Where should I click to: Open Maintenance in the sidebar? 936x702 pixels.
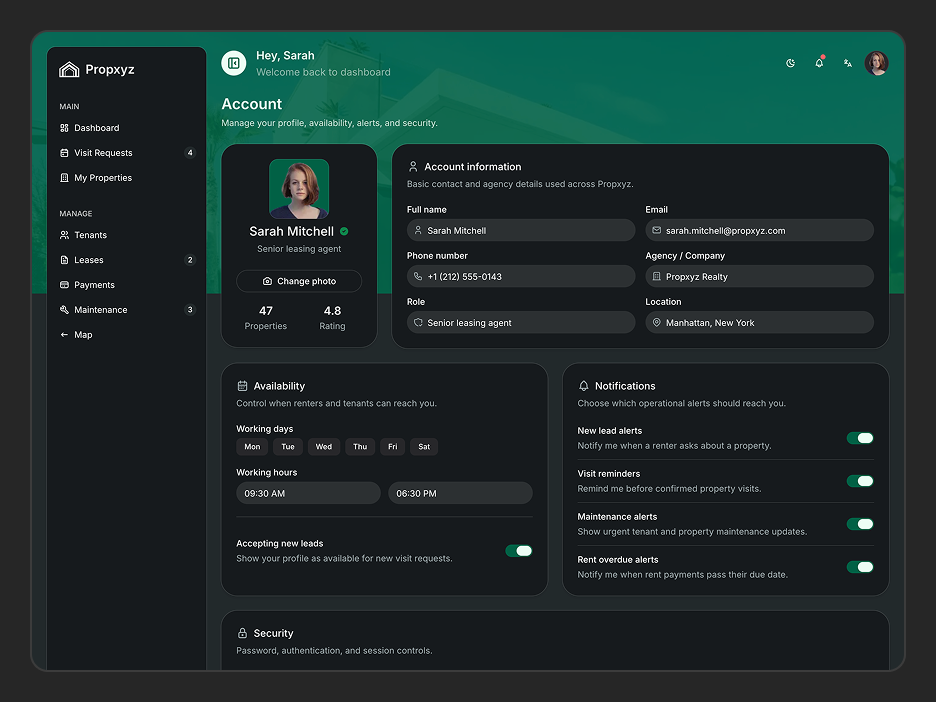127,309
